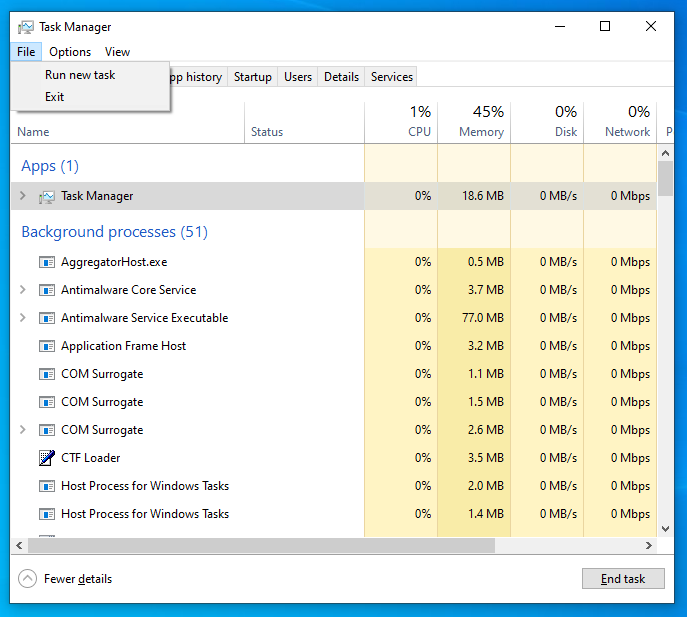Image resolution: width=687 pixels, height=617 pixels.
Task: Expand the Task Manager app row
Action: [x=23, y=196]
